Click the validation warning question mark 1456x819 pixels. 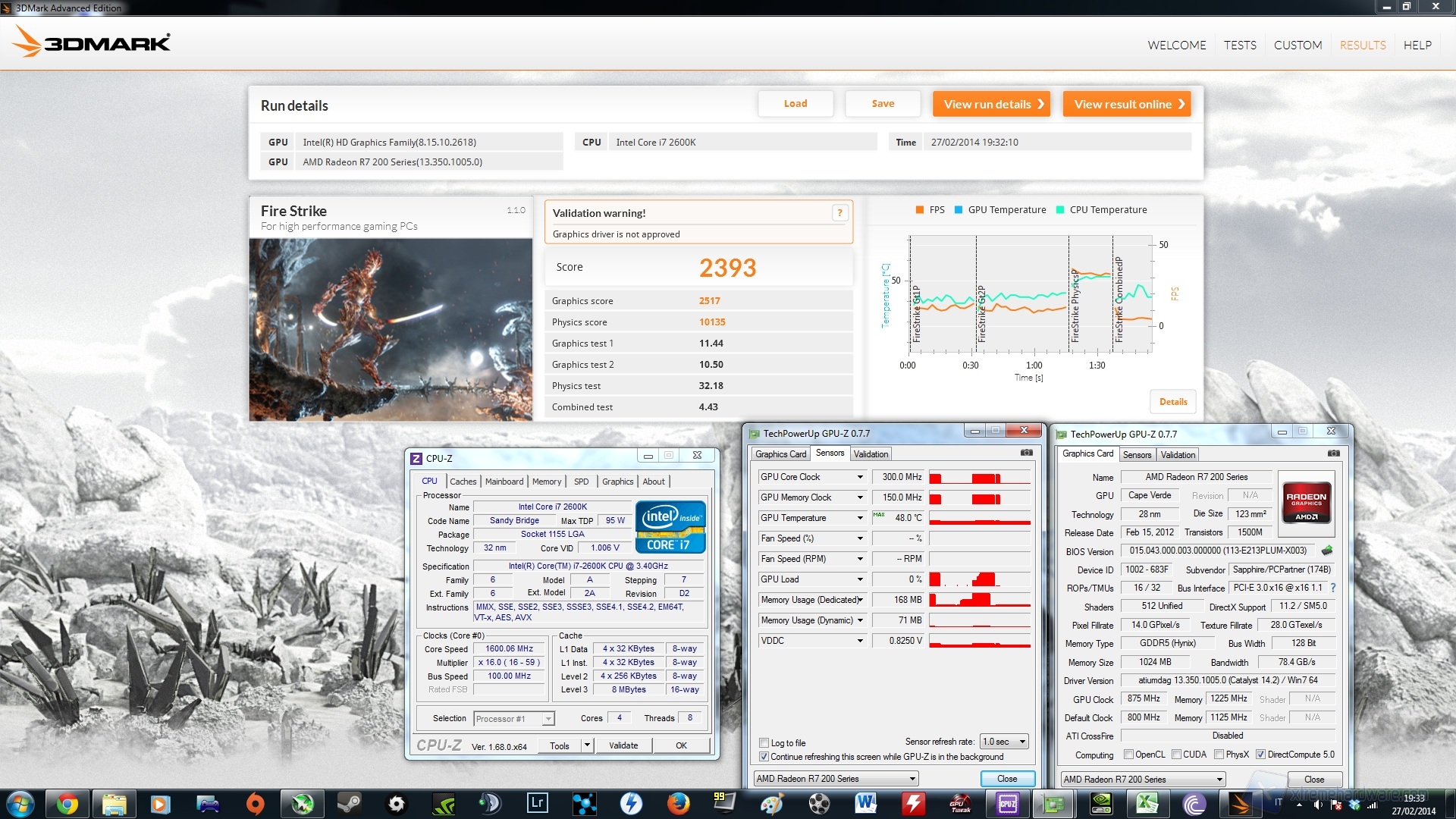point(839,213)
